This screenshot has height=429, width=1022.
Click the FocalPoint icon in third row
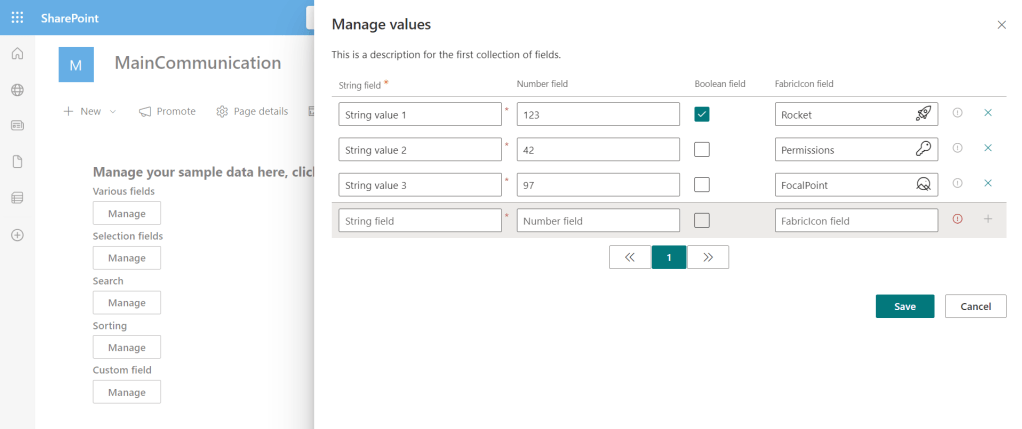[923, 185]
